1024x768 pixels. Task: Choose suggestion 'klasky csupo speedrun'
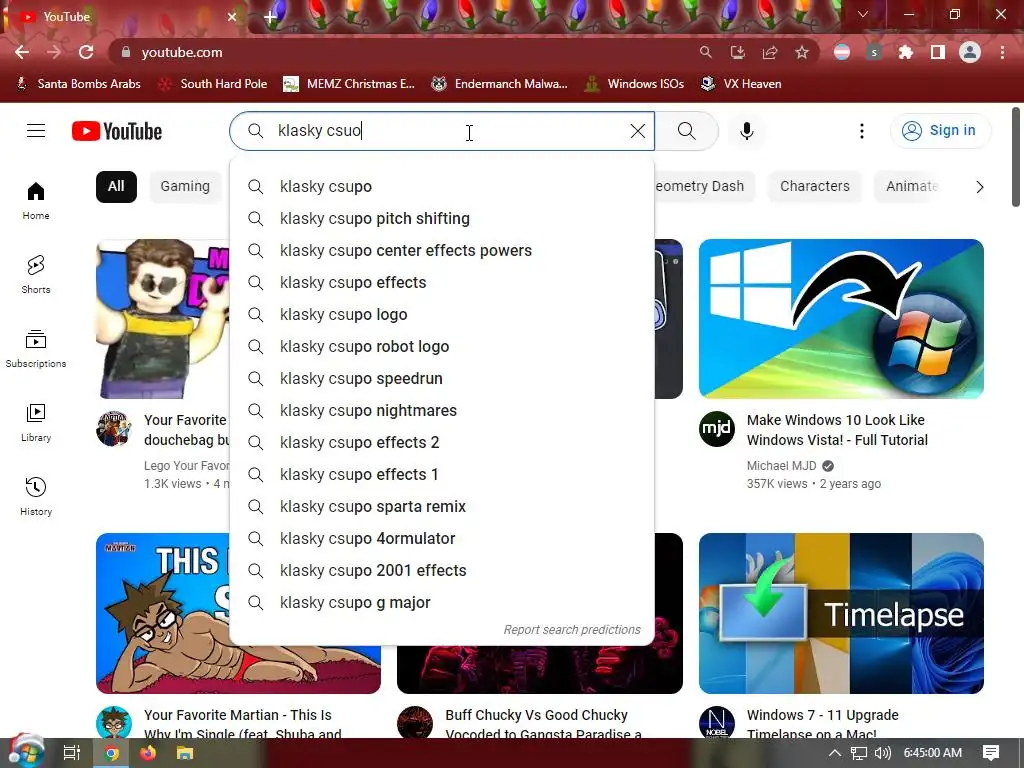[442, 379]
